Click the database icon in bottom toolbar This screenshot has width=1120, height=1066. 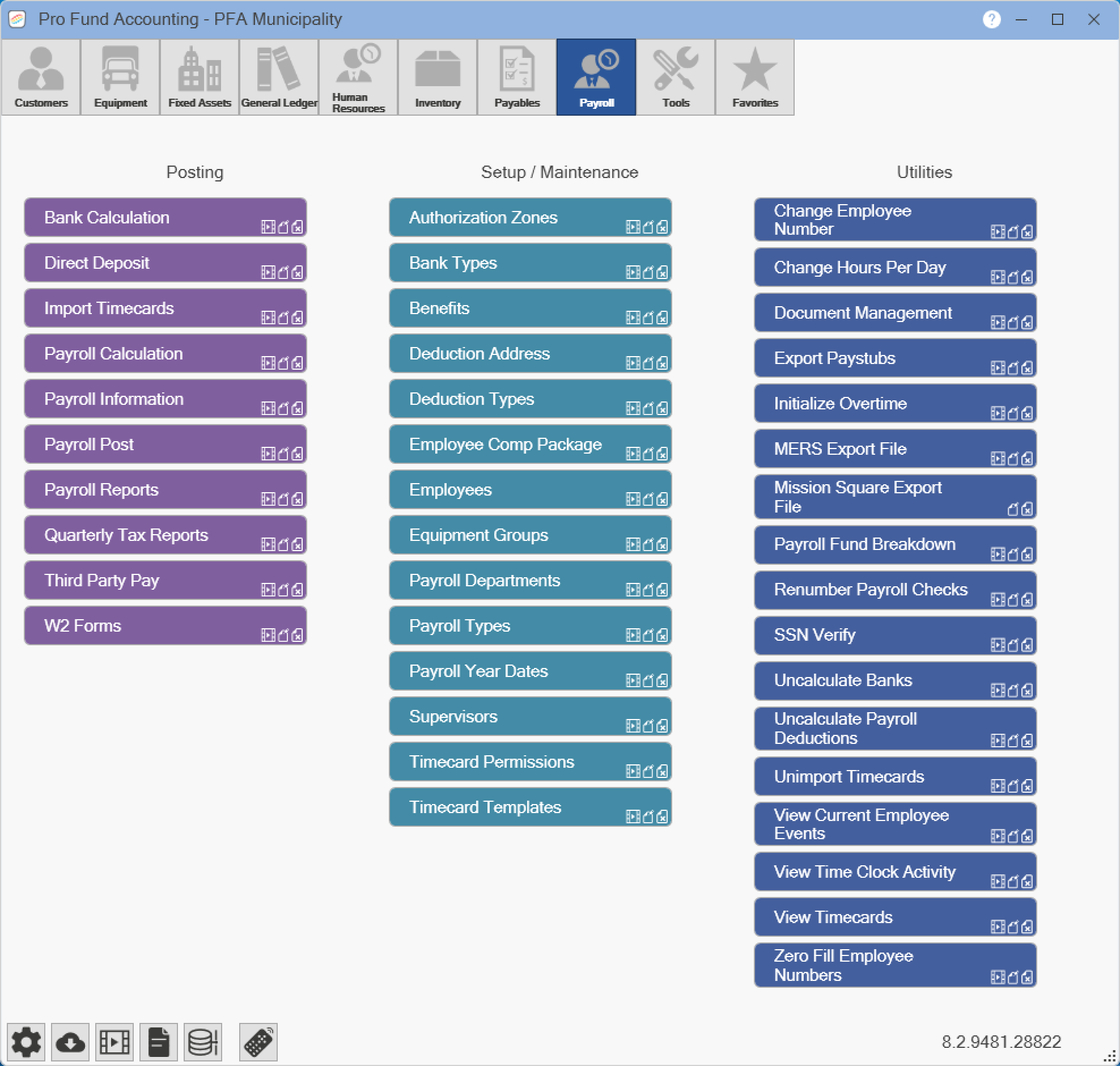tap(203, 1042)
